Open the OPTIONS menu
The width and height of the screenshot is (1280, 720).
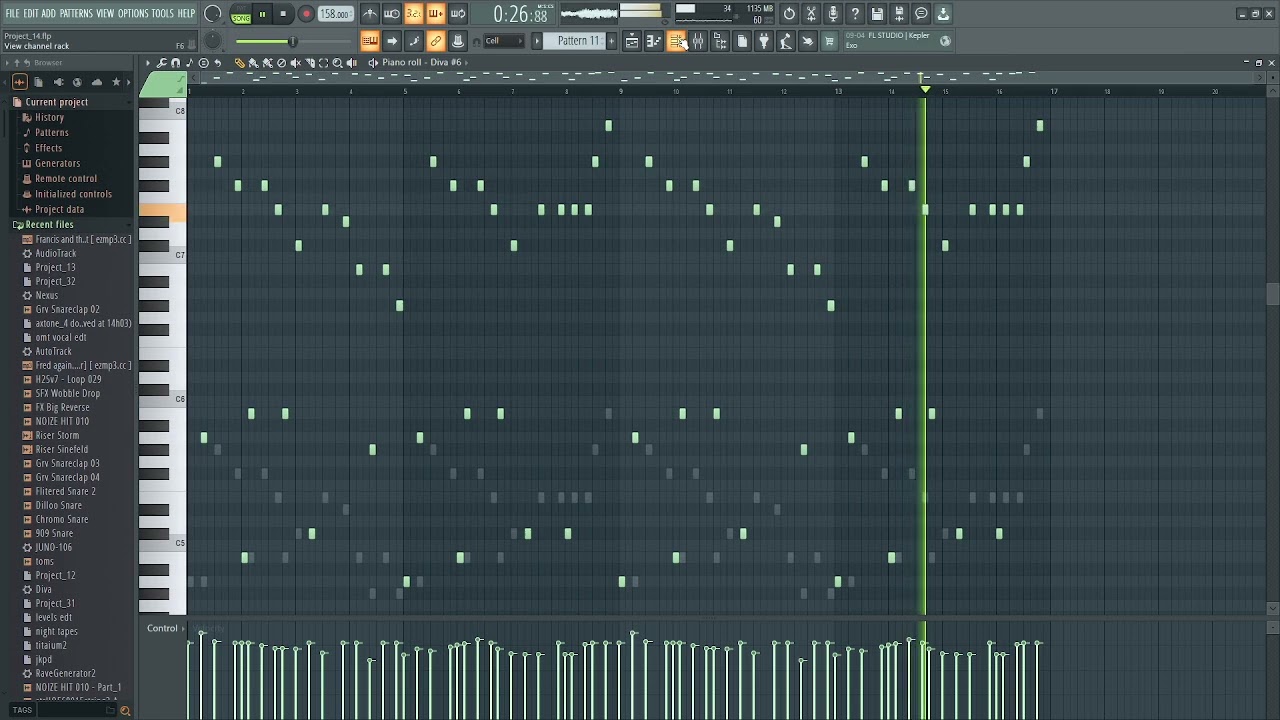tap(133, 13)
